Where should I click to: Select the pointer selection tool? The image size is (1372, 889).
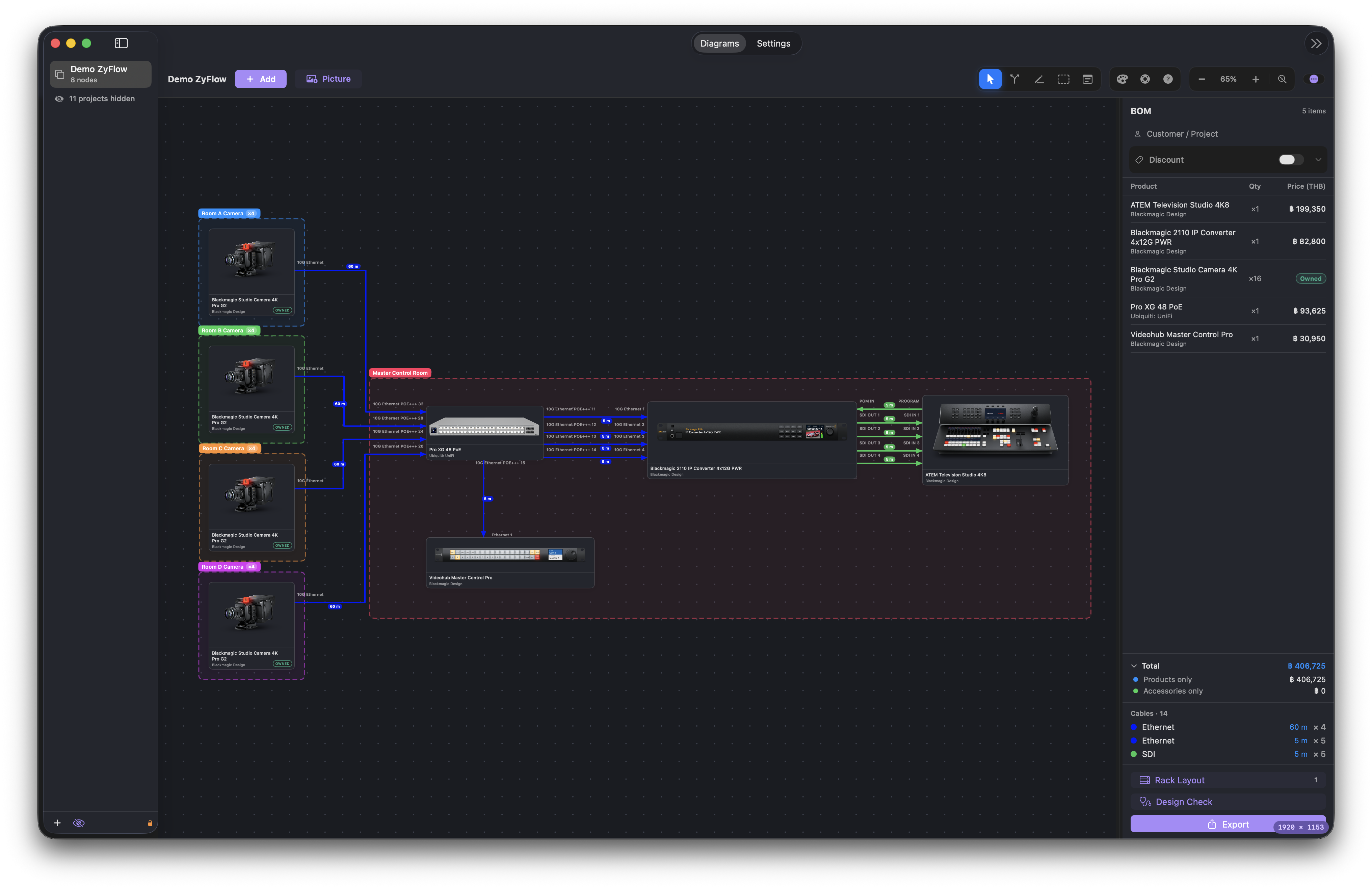tap(990, 79)
